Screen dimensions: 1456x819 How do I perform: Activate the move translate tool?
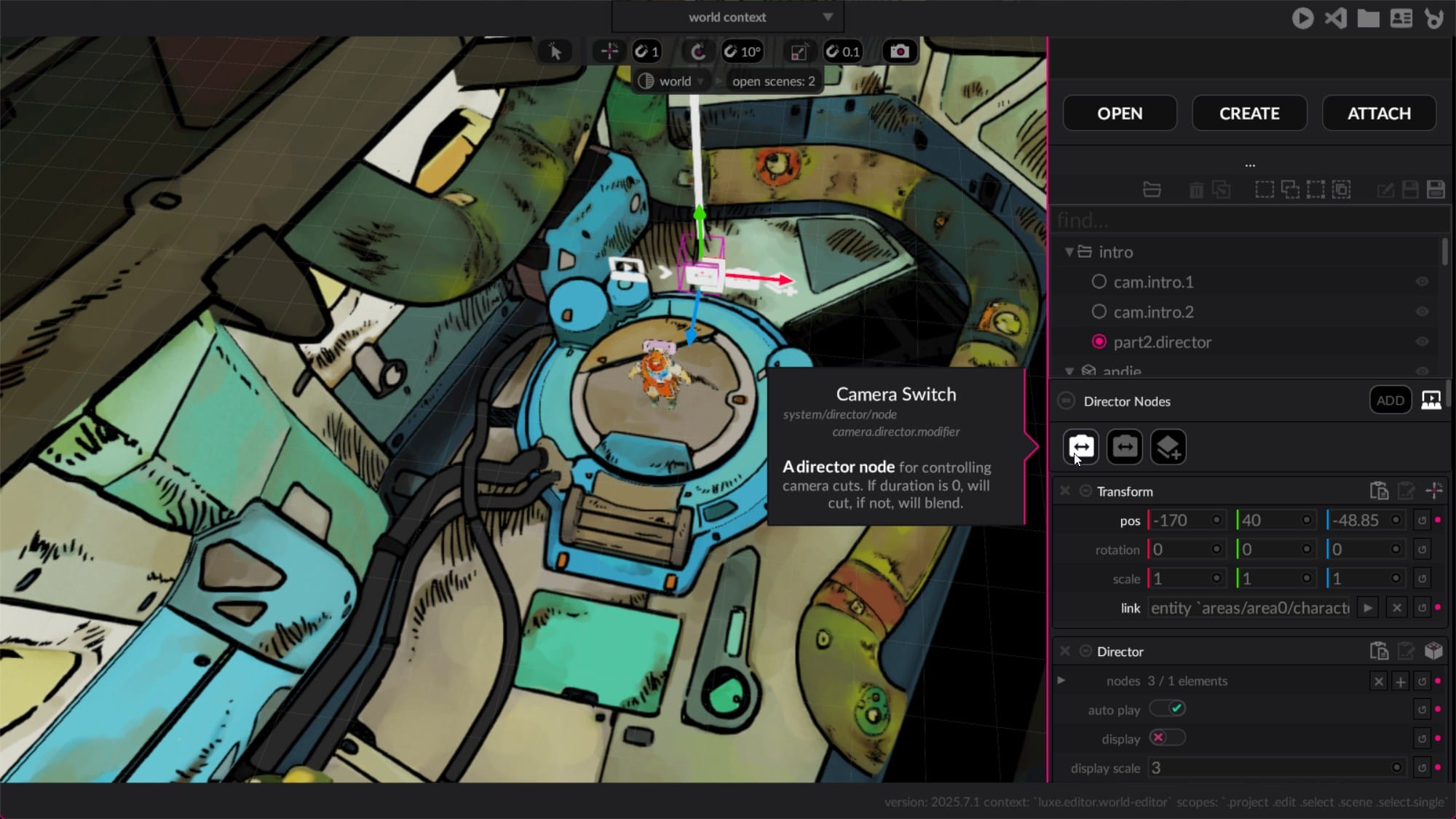pyautogui.click(x=609, y=52)
